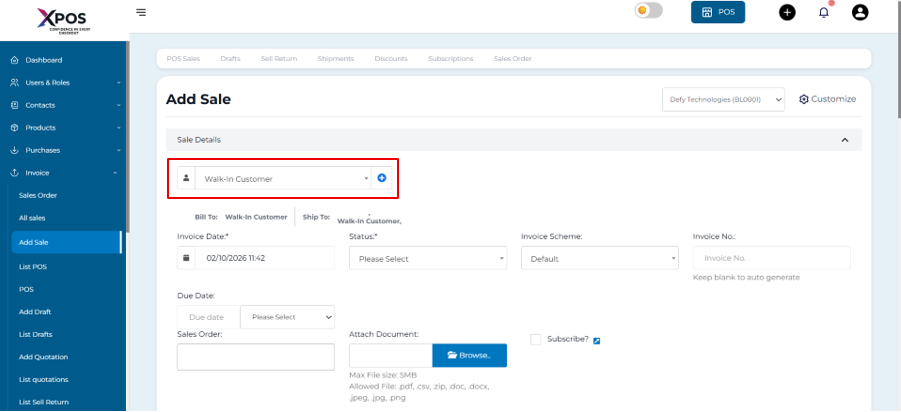Open the Status Please Select dropdown
Image resolution: width=901 pixels, height=412 pixels.
(x=428, y=258)
